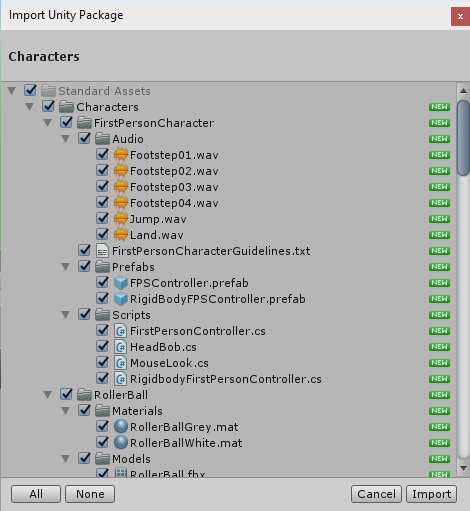Click the HeadBob.cs C# script icon

pyautogui.click(x=121, y=347)
